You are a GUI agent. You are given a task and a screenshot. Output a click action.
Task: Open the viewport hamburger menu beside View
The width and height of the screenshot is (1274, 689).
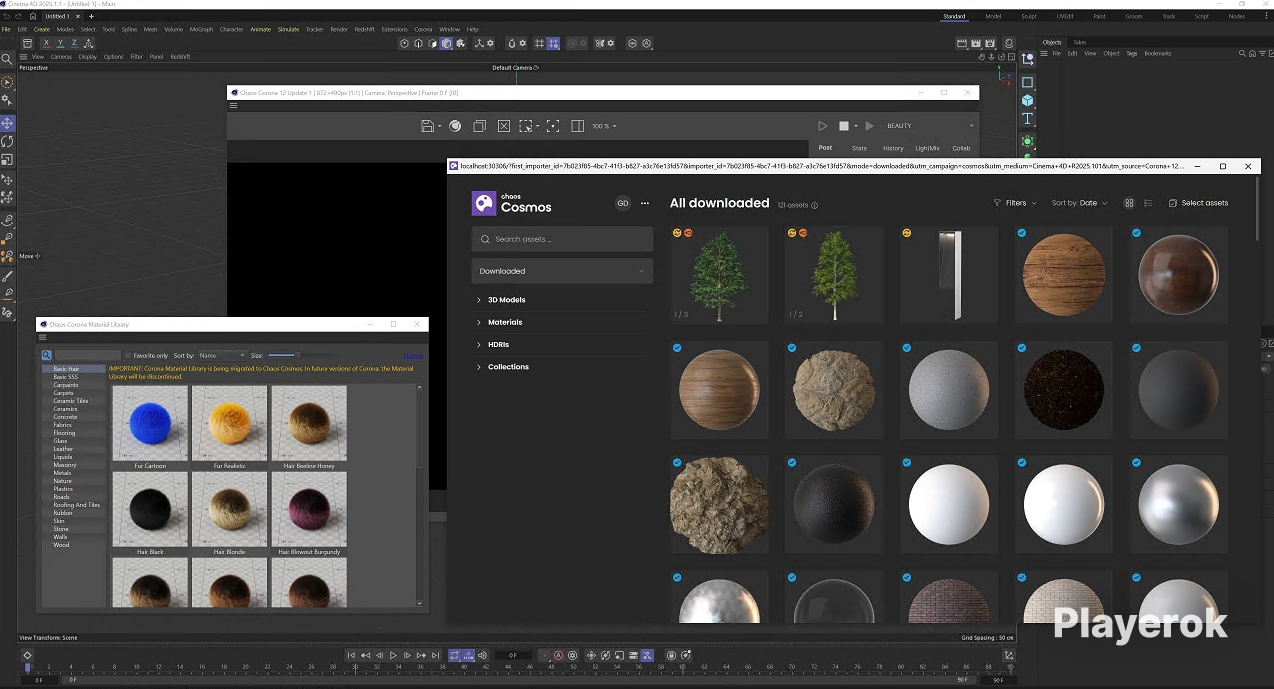(24, 57)
